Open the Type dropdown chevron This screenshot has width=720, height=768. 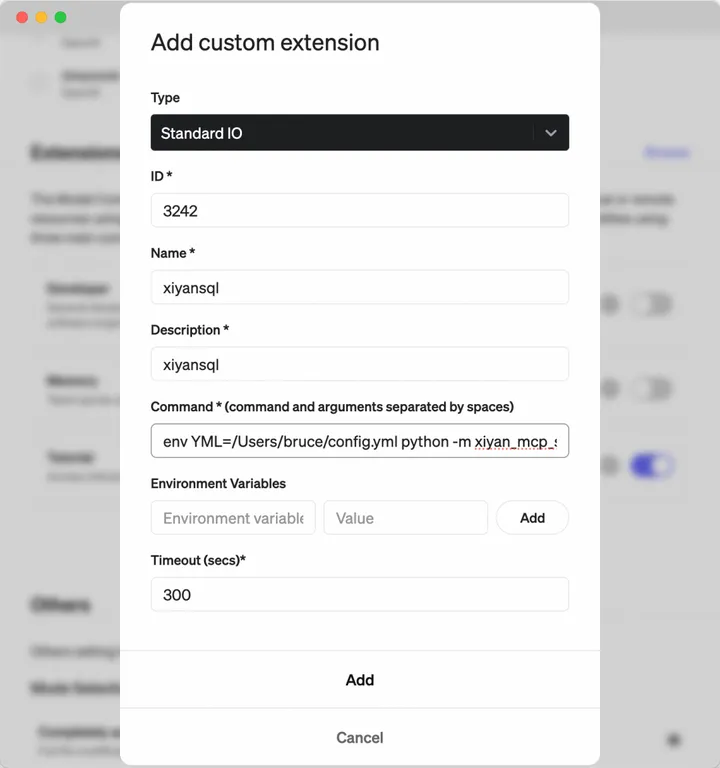[x=550, y=133]
